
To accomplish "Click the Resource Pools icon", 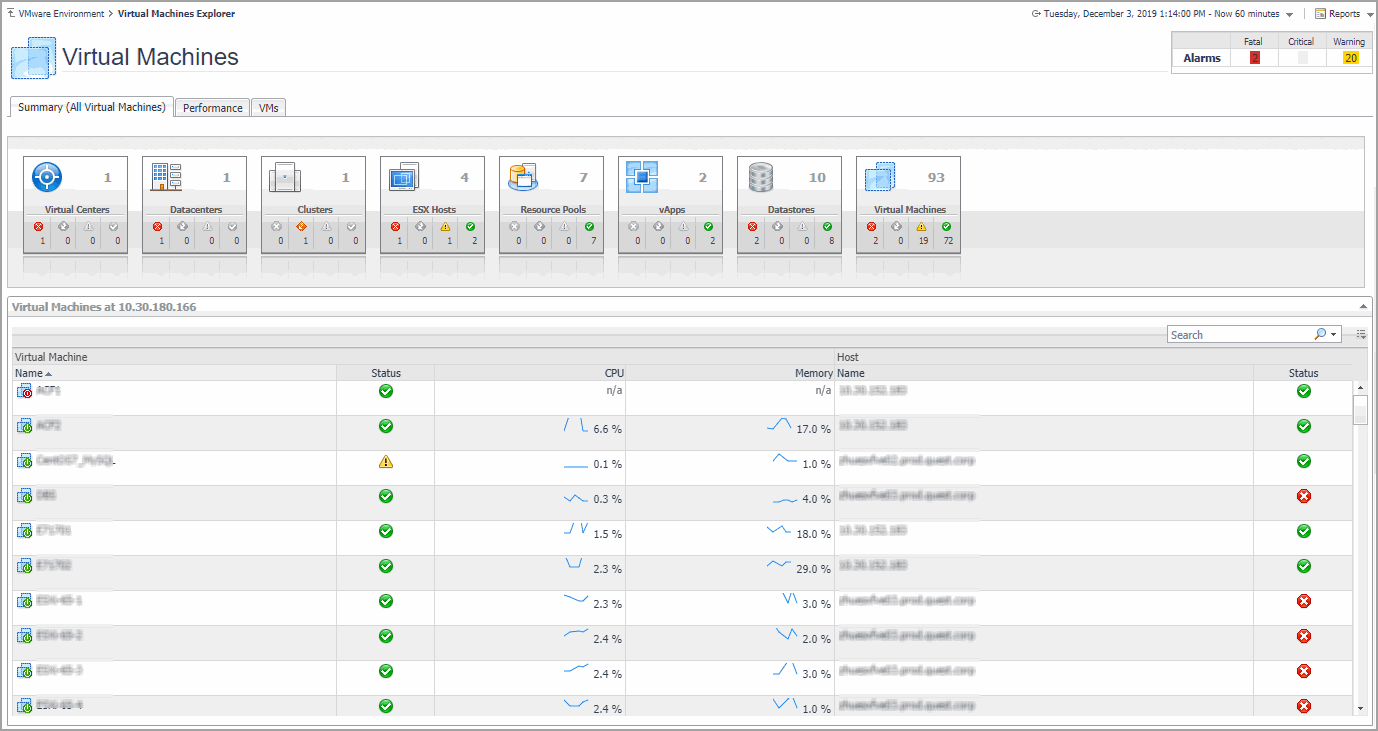I will pyautogui.click(x=523, y=177).
